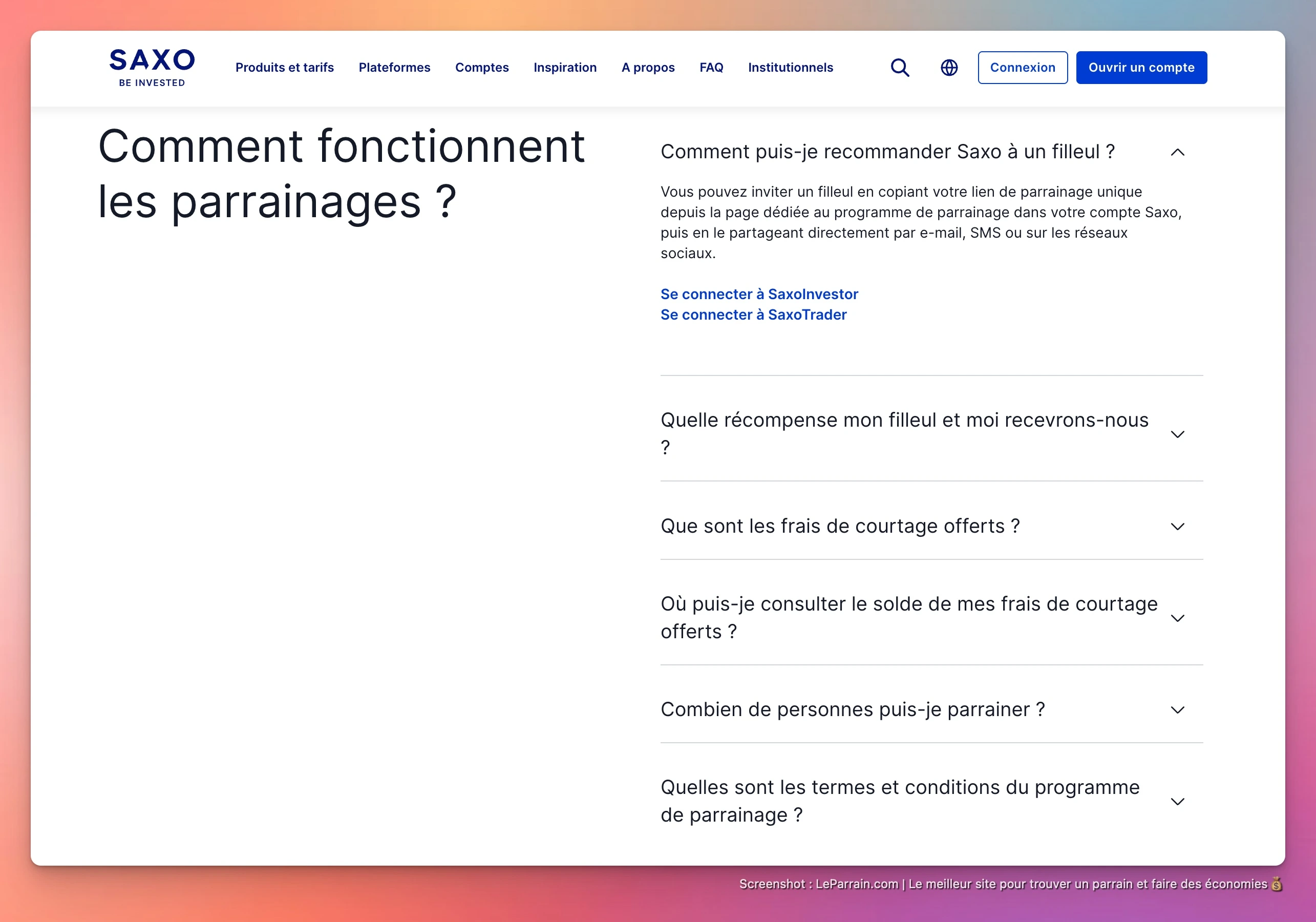Click the Connexion button

pos(1023,67)
